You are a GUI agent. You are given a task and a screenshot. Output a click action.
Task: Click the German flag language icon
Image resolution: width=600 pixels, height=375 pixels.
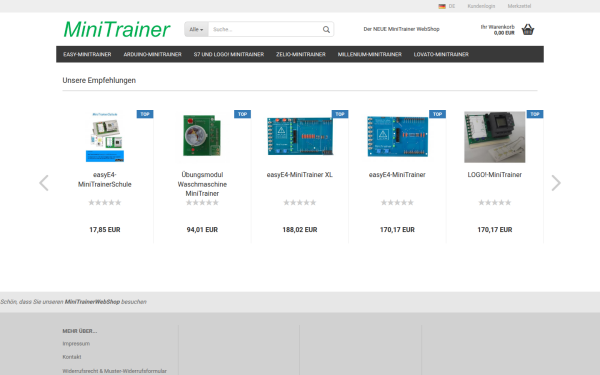click(442, 6)
